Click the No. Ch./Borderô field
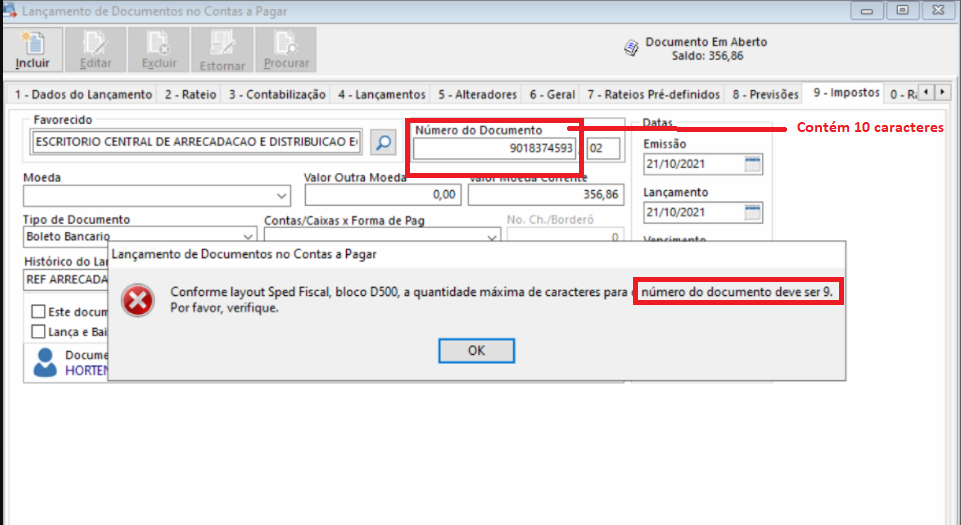 pos(564,236)
